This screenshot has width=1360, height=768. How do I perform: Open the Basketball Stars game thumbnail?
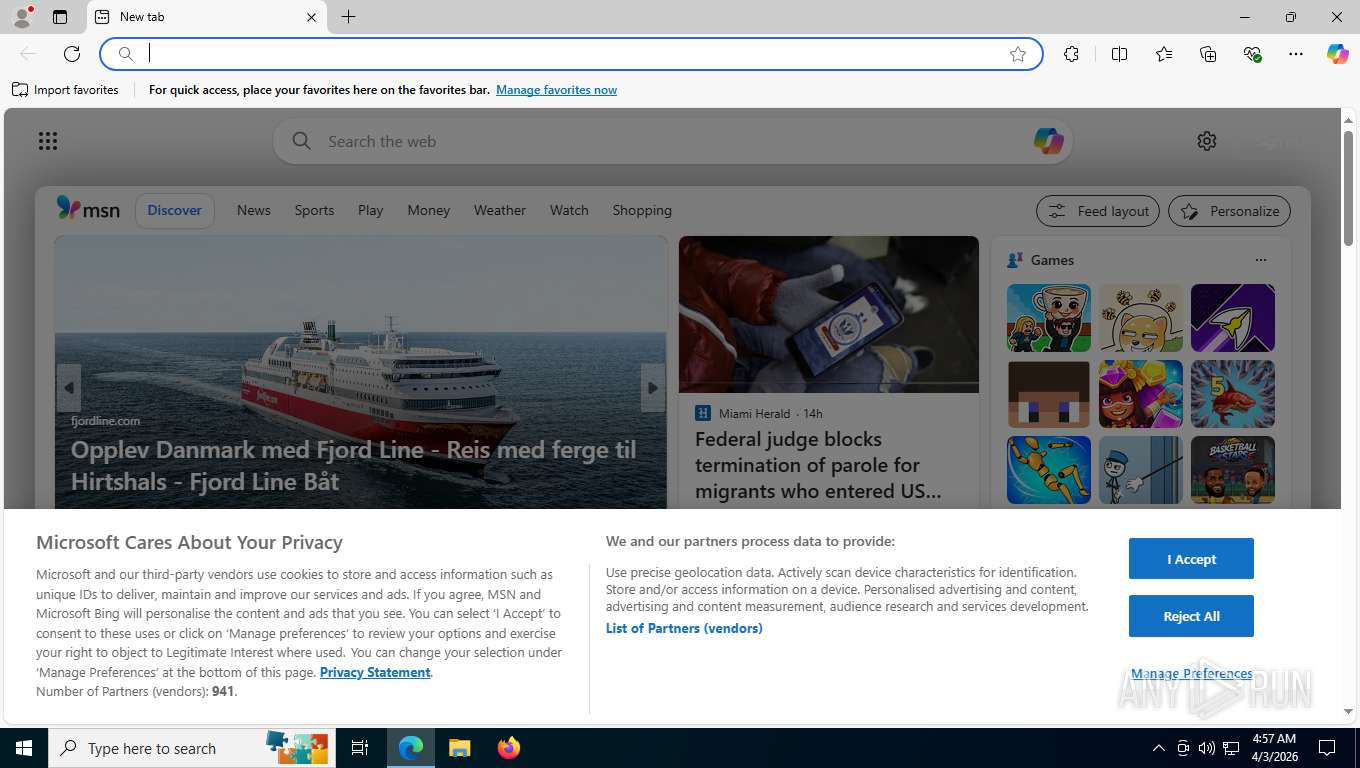(1233, 470)
